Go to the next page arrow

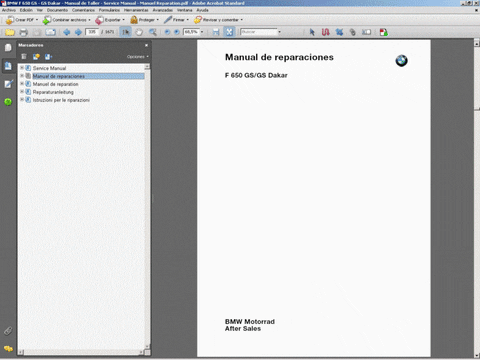click(78, 32)
